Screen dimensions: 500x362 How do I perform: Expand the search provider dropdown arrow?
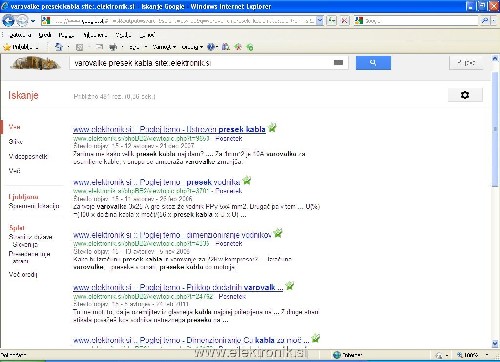pyautogui.click(x=494, y=21)
